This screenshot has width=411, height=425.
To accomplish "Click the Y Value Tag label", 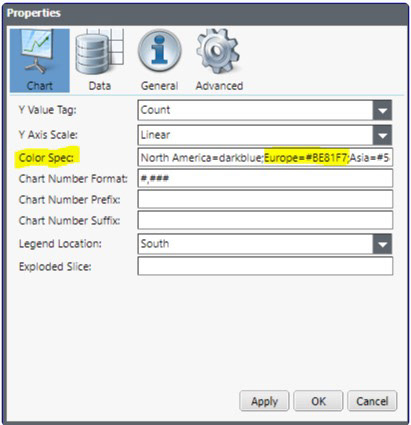I will tap(47, 110).
